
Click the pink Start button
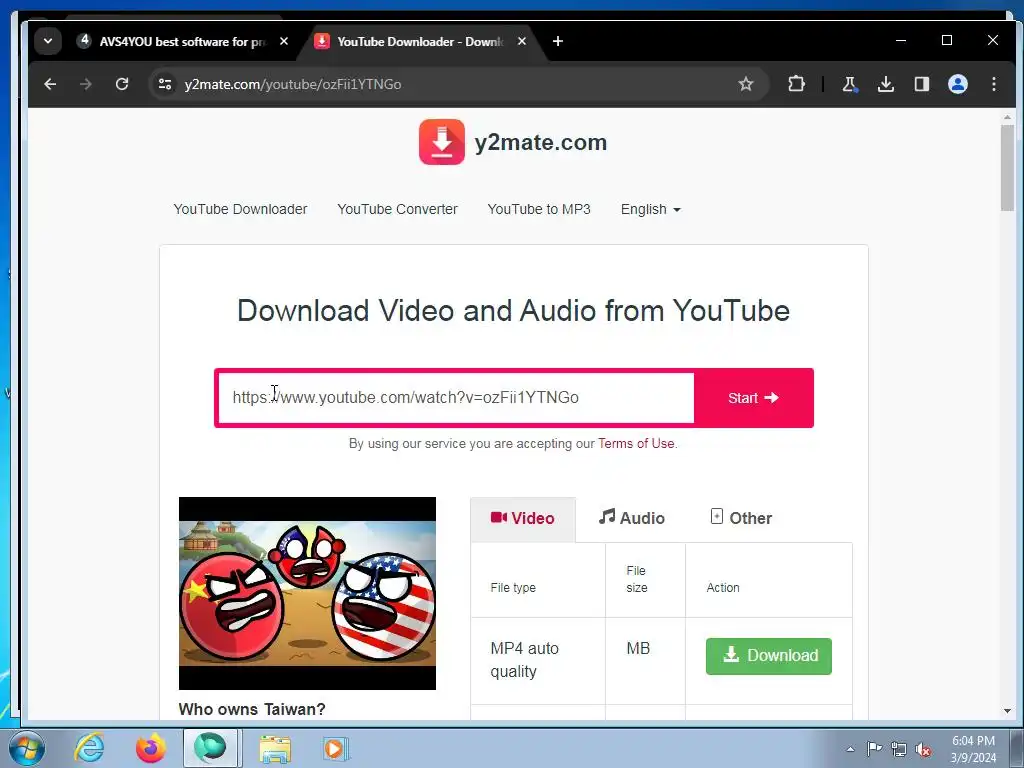point(754,398)
